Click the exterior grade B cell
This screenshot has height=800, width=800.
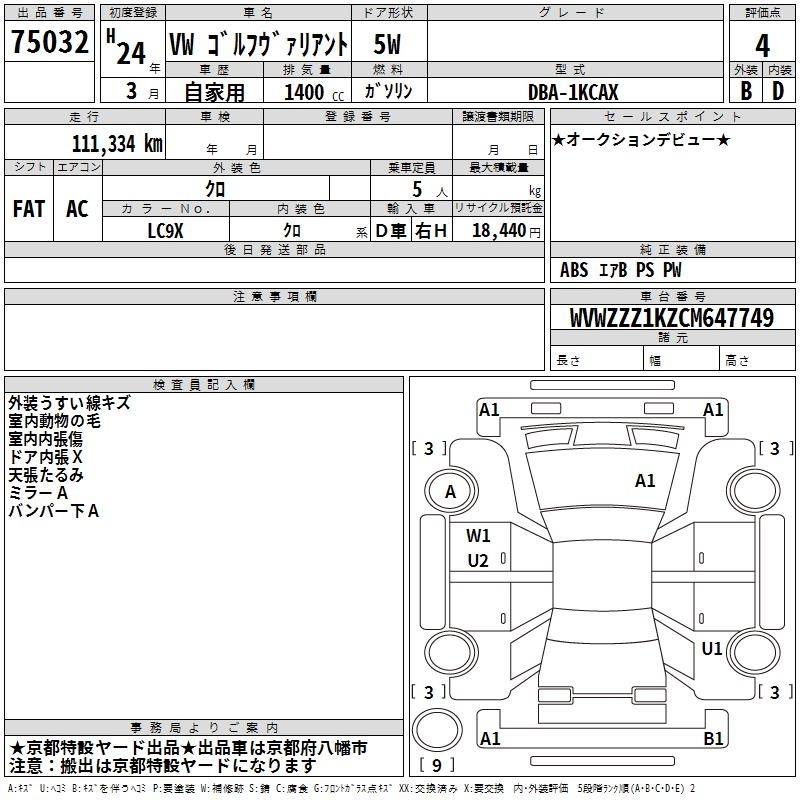[745, 90]
